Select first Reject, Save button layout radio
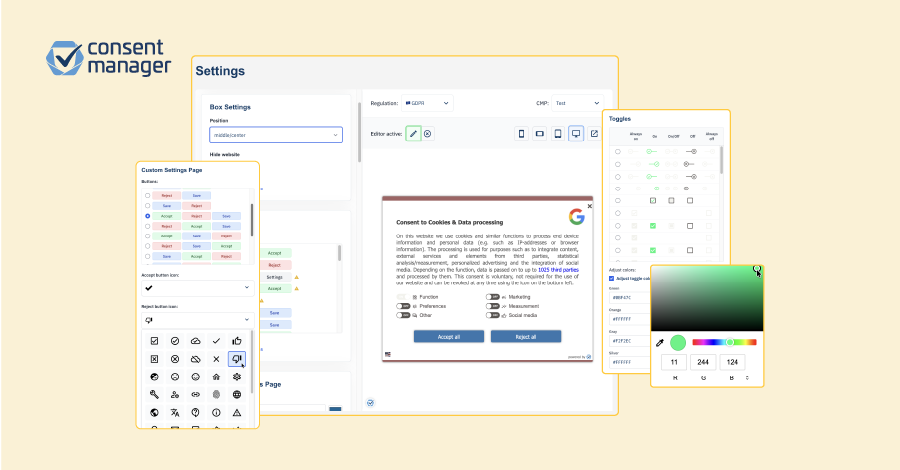The image size is (900, 470). tap(148, 196)
